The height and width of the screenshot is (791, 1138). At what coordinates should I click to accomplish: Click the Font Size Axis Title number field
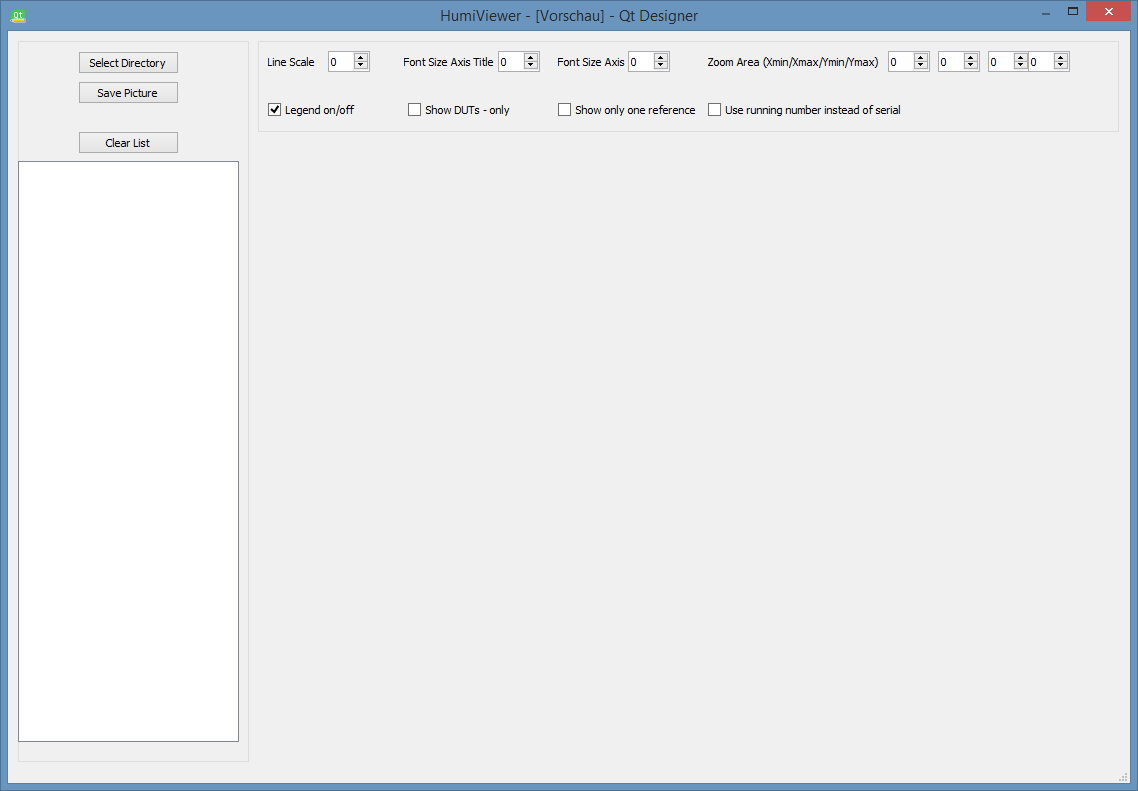coord(510,61)
